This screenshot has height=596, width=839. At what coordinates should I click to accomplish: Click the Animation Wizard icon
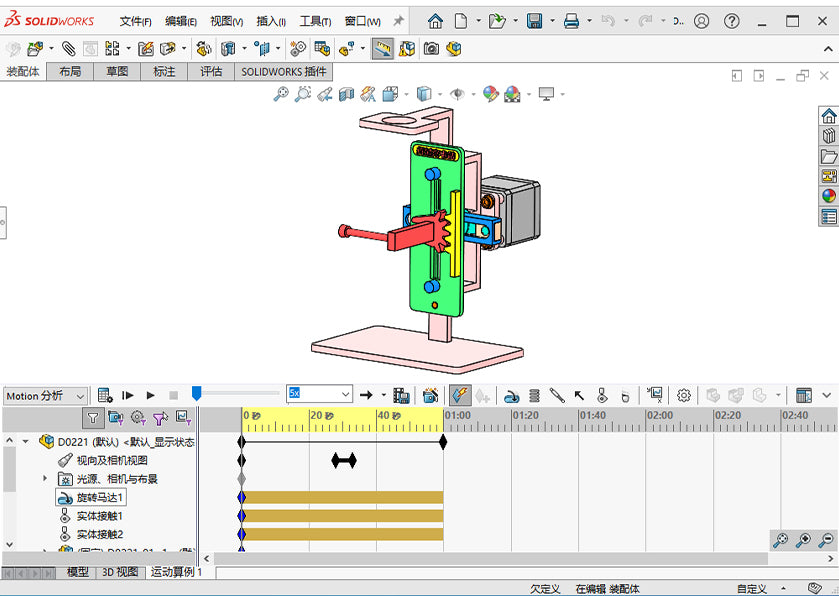(x=431, y=395)
